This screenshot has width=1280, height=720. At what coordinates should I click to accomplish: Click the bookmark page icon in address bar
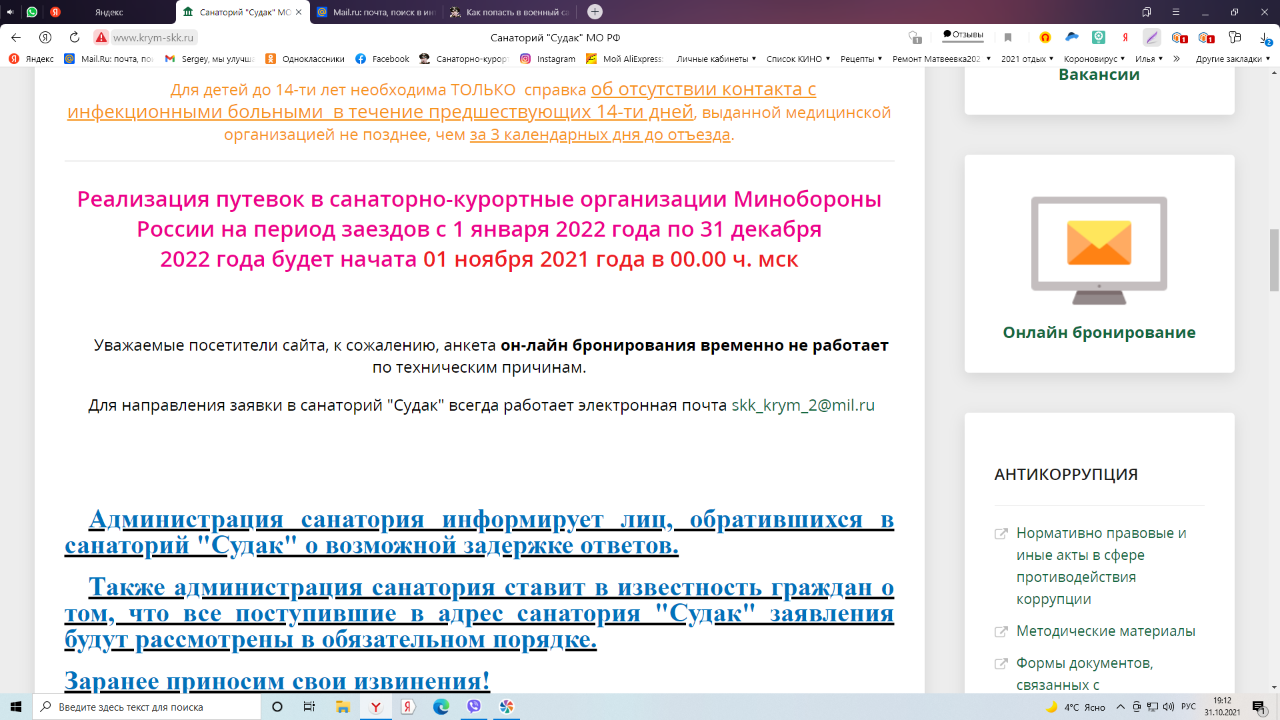pyautogui.click(x=1008, y=37)
